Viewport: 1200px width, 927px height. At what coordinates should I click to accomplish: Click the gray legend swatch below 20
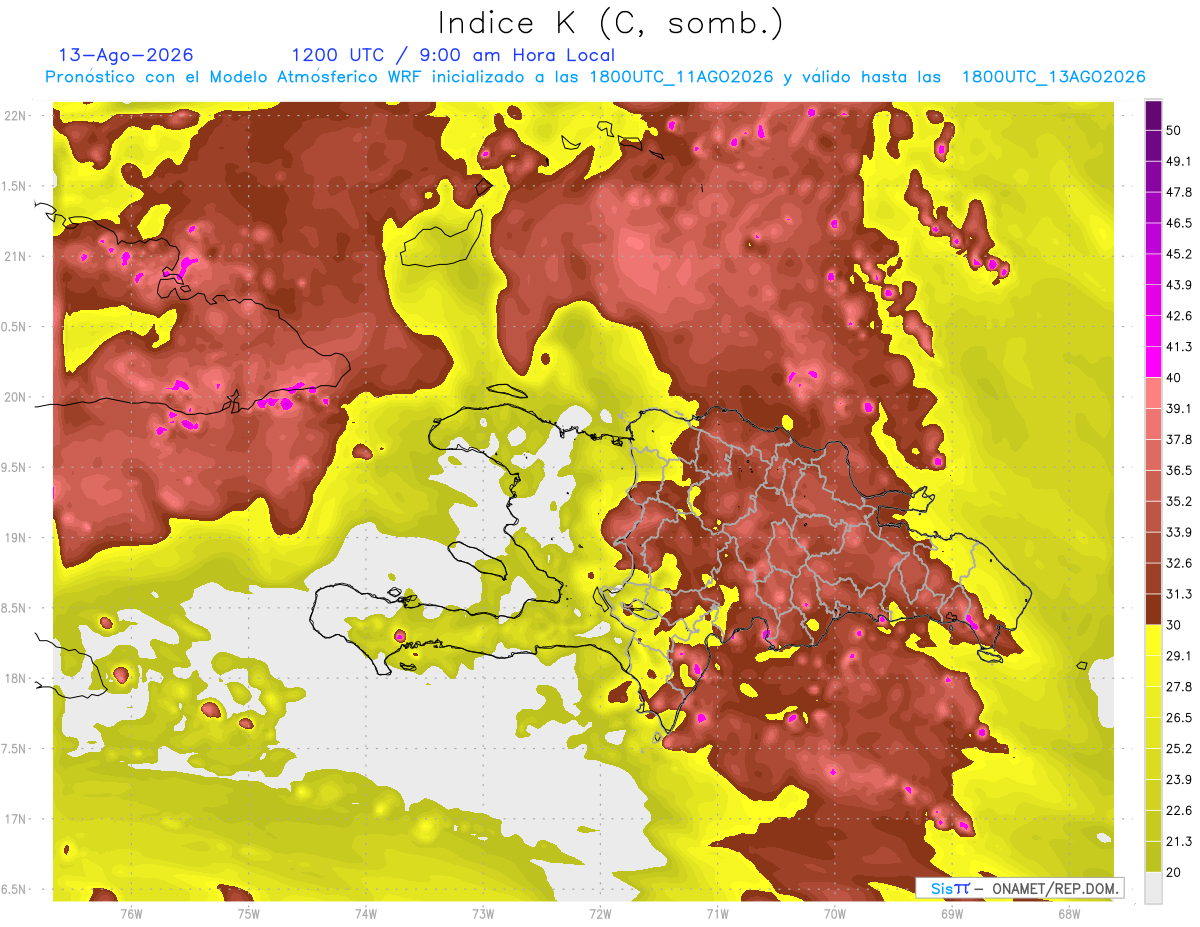(1153, 888)
